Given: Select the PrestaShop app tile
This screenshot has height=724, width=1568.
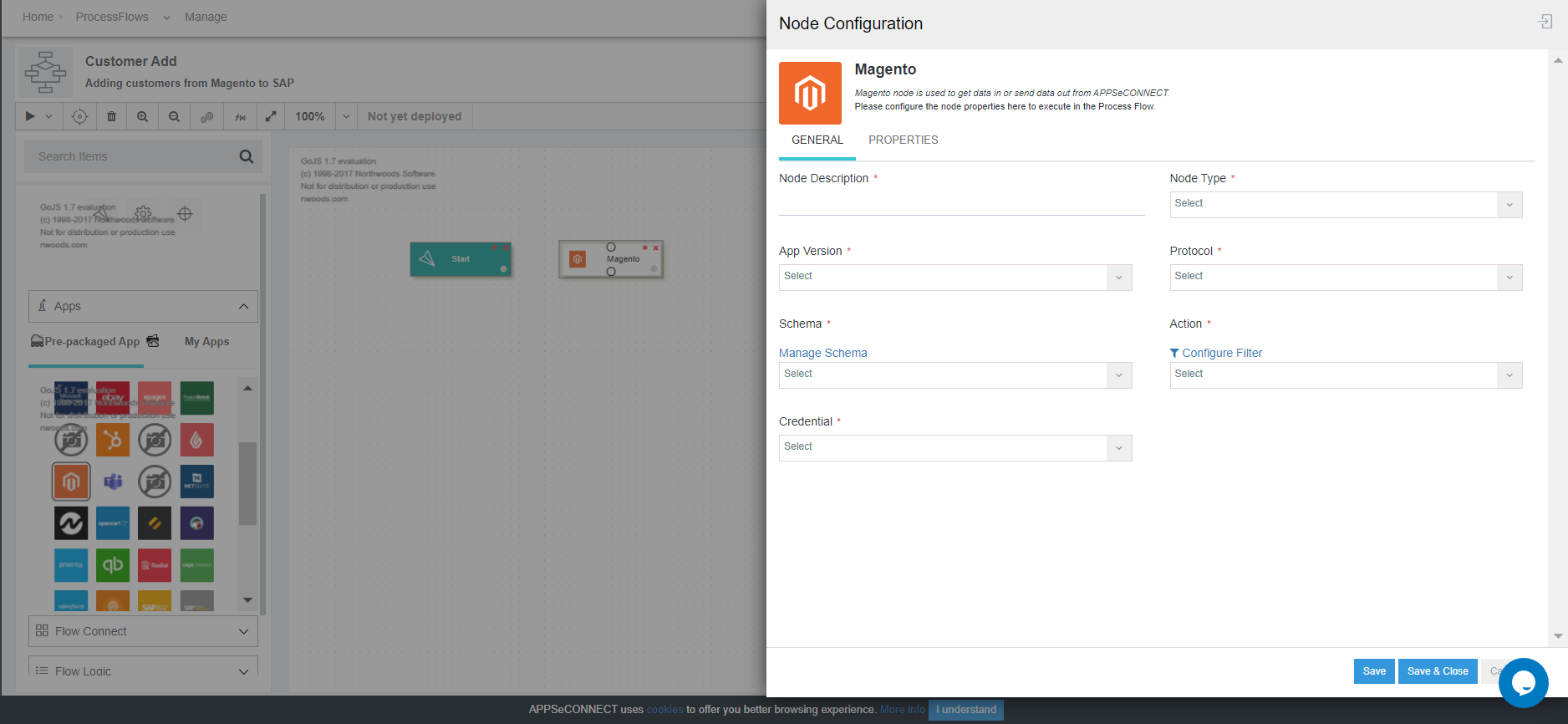Looking at the screenshot, I should pos(196,523).
